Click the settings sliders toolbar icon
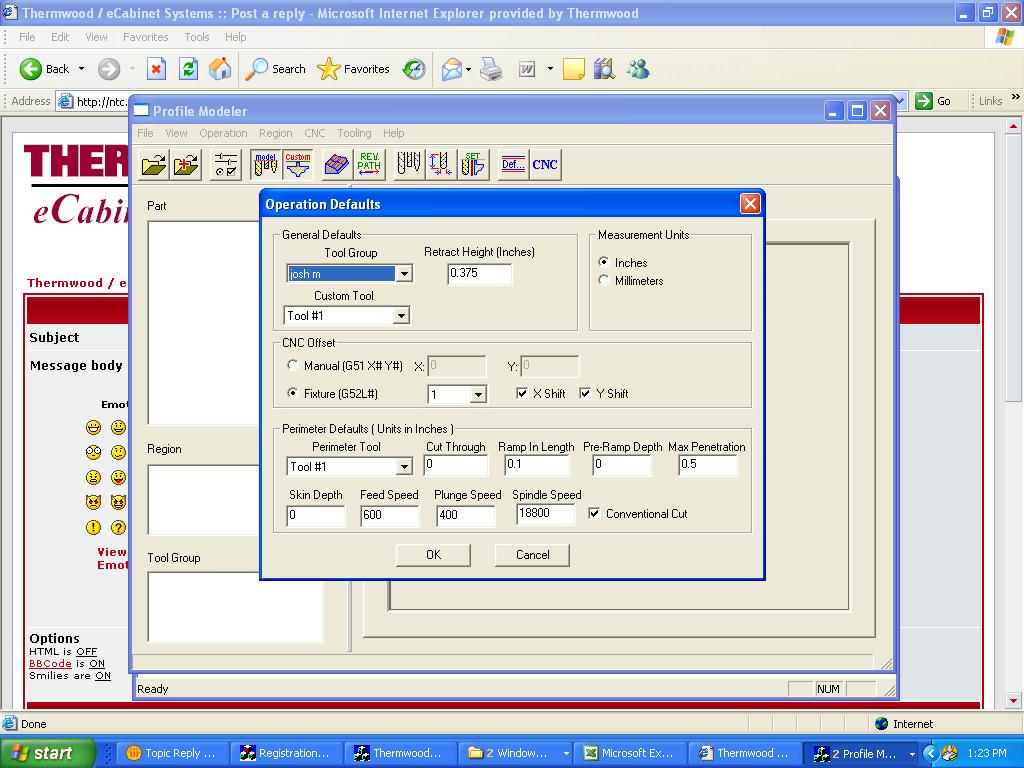Screen dimensions: 1024x768 coord(226,165)
